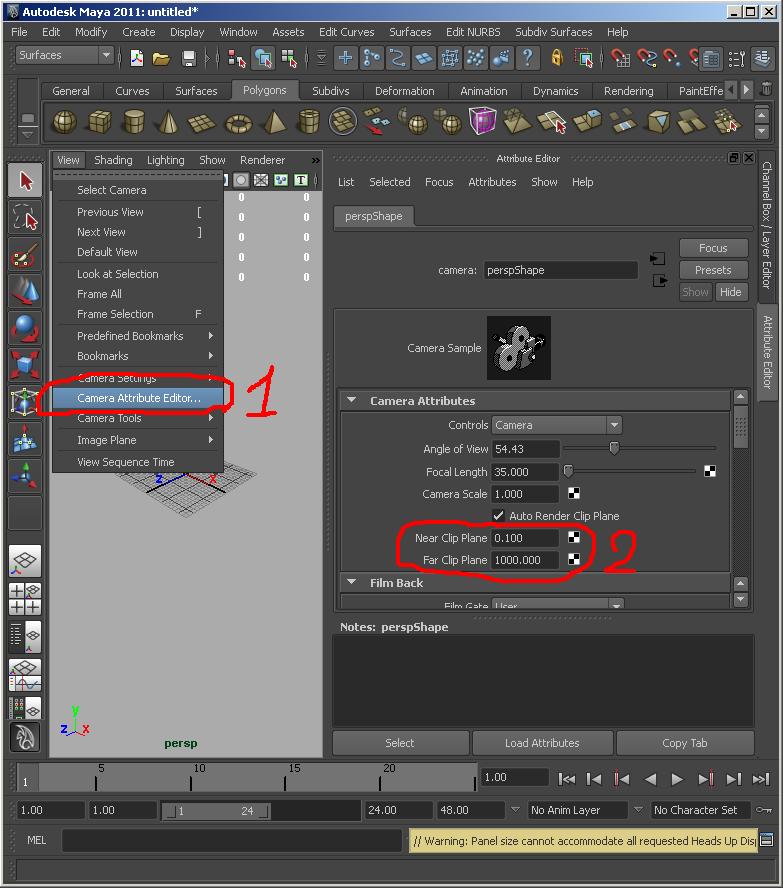Image resolution: width=783 pixels, height=888 pixels.
Task: Pick the Scale tool icon
Action: [x=26, y=364]
